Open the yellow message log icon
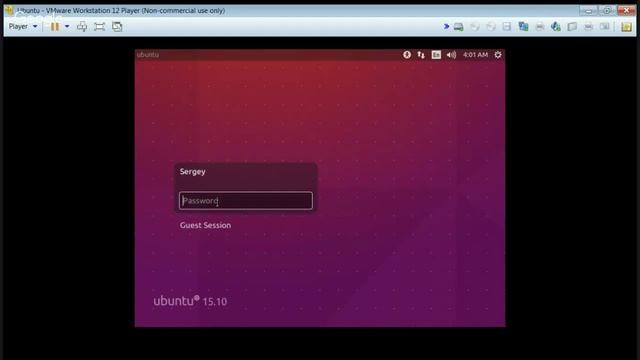The image size is (640, 360). 626,27
